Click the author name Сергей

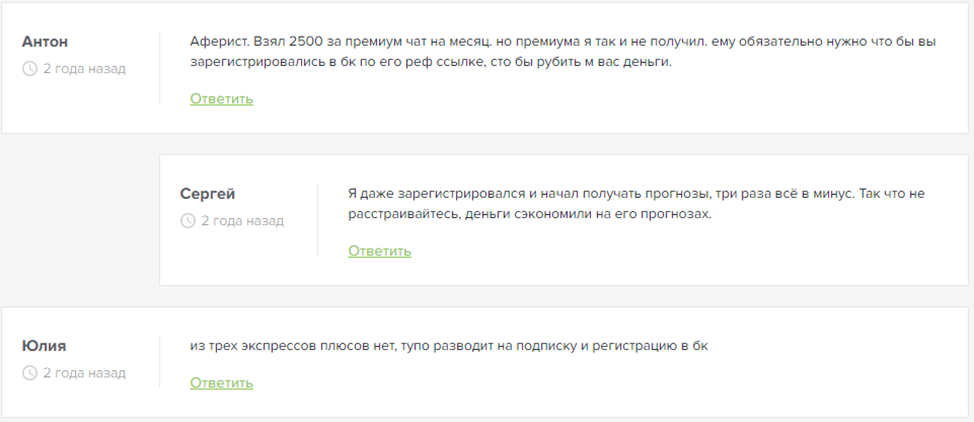click(x=208, y=194)
